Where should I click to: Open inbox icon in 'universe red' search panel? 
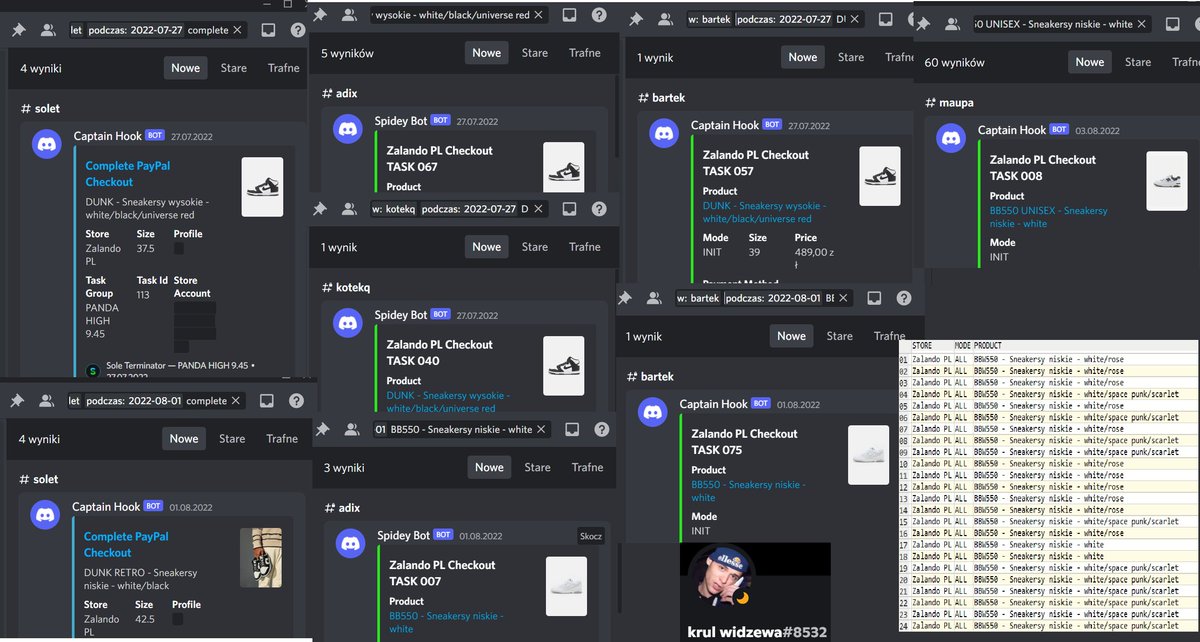(x=569, y=15)
